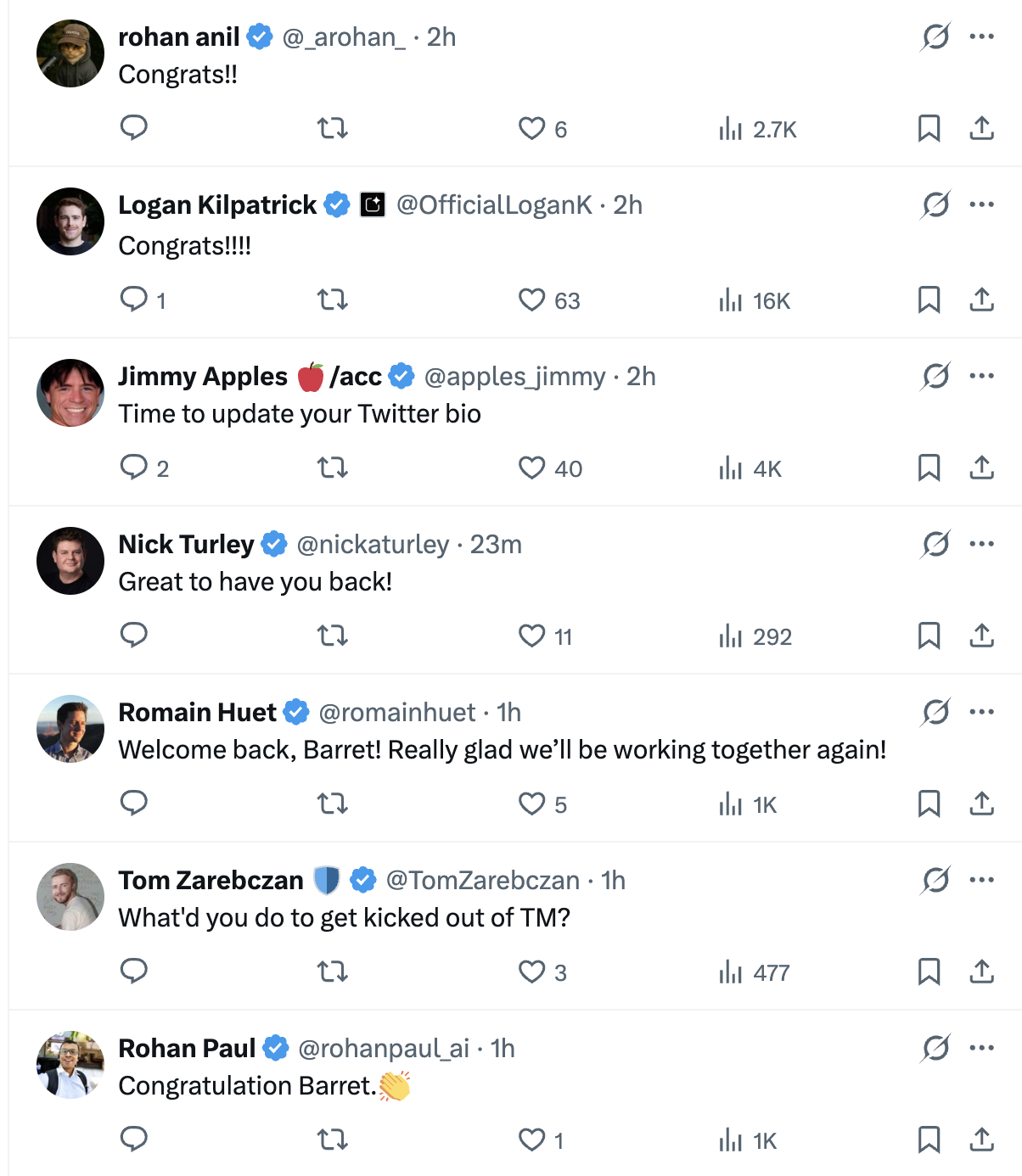Open more options on rohan anil's tweet
1022x1176 pixels.
981,36
